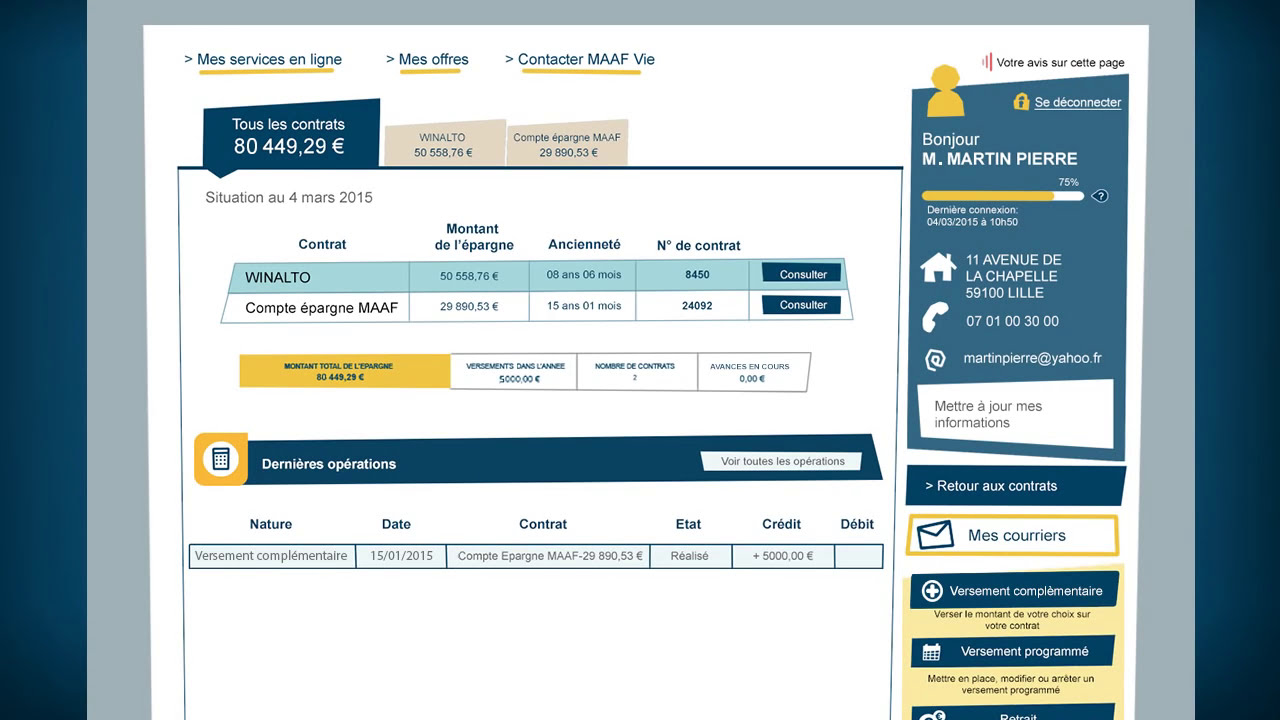This screenshot has width=1280, height=720.
Task: Click the Ancienneté column header
Action: pos(584,244)
